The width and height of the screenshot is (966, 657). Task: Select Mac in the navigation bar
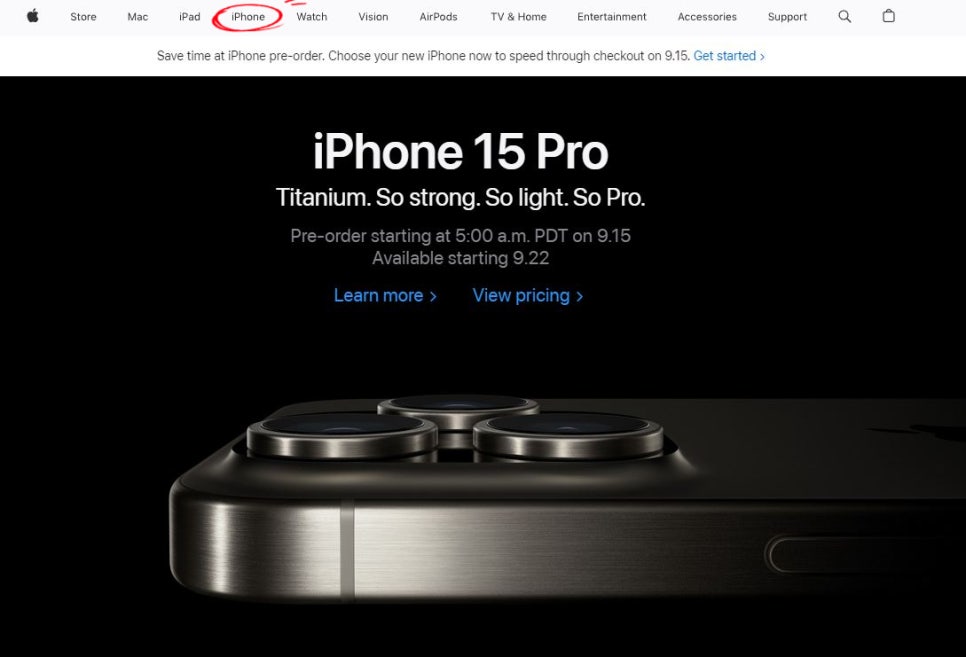[137, 17]
